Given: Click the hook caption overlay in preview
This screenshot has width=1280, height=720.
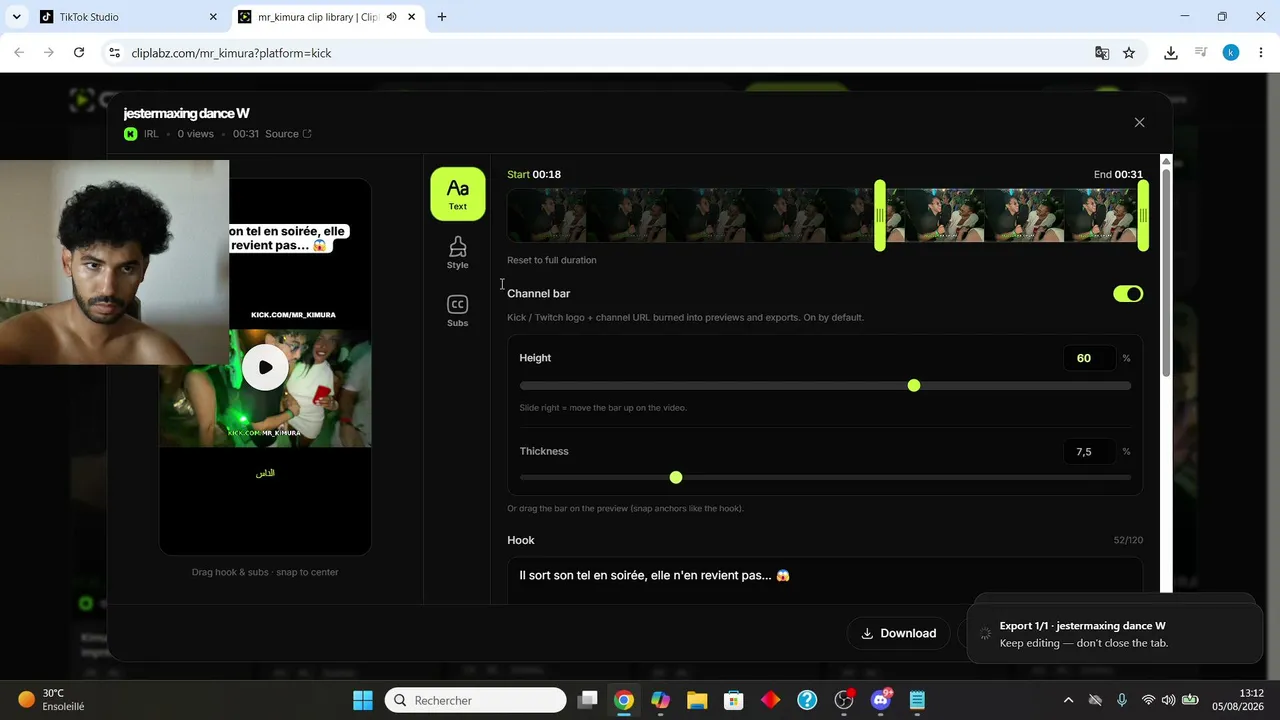Looking at the screenshot, I should point(288,238).
